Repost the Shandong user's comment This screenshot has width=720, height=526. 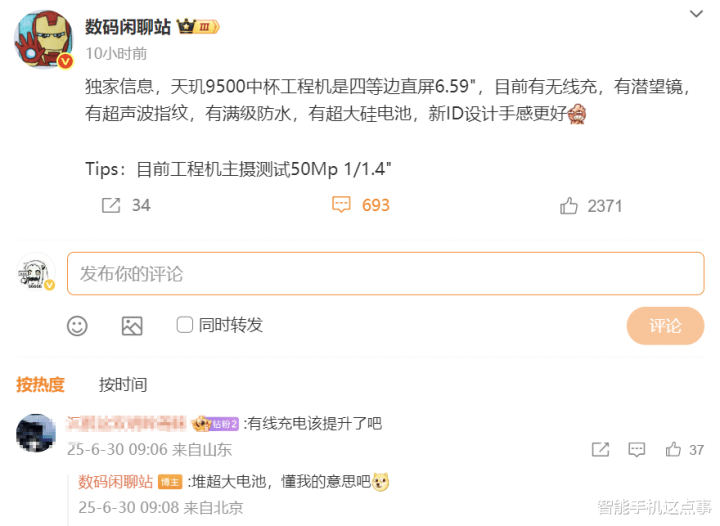(x=600, y=449)
